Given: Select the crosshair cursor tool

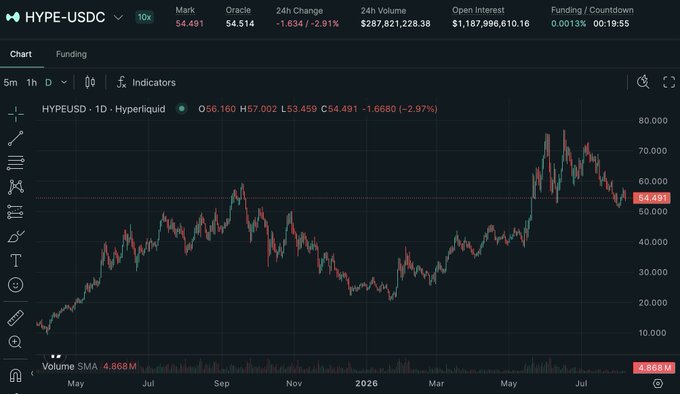Looking at the screenshot, I should pyautogui.click(x=16, y=114).
